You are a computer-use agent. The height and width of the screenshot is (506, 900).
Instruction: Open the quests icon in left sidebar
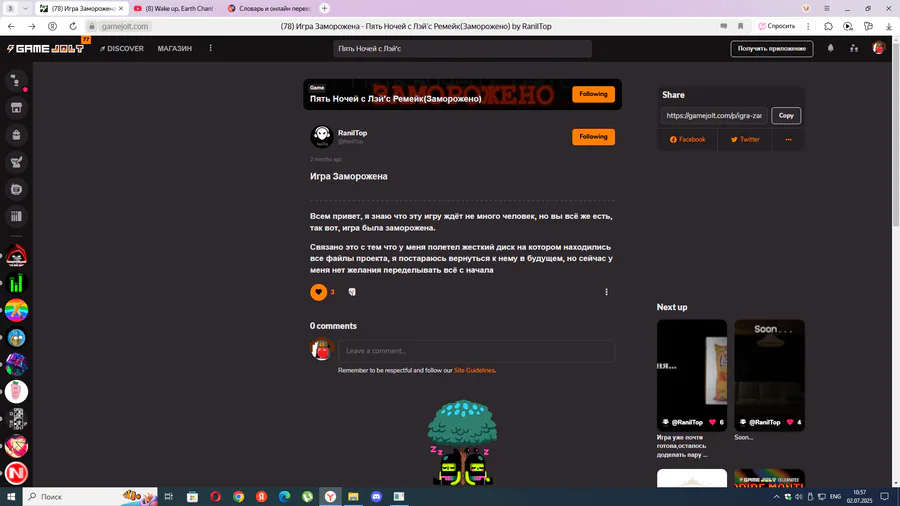click(16, 162)
